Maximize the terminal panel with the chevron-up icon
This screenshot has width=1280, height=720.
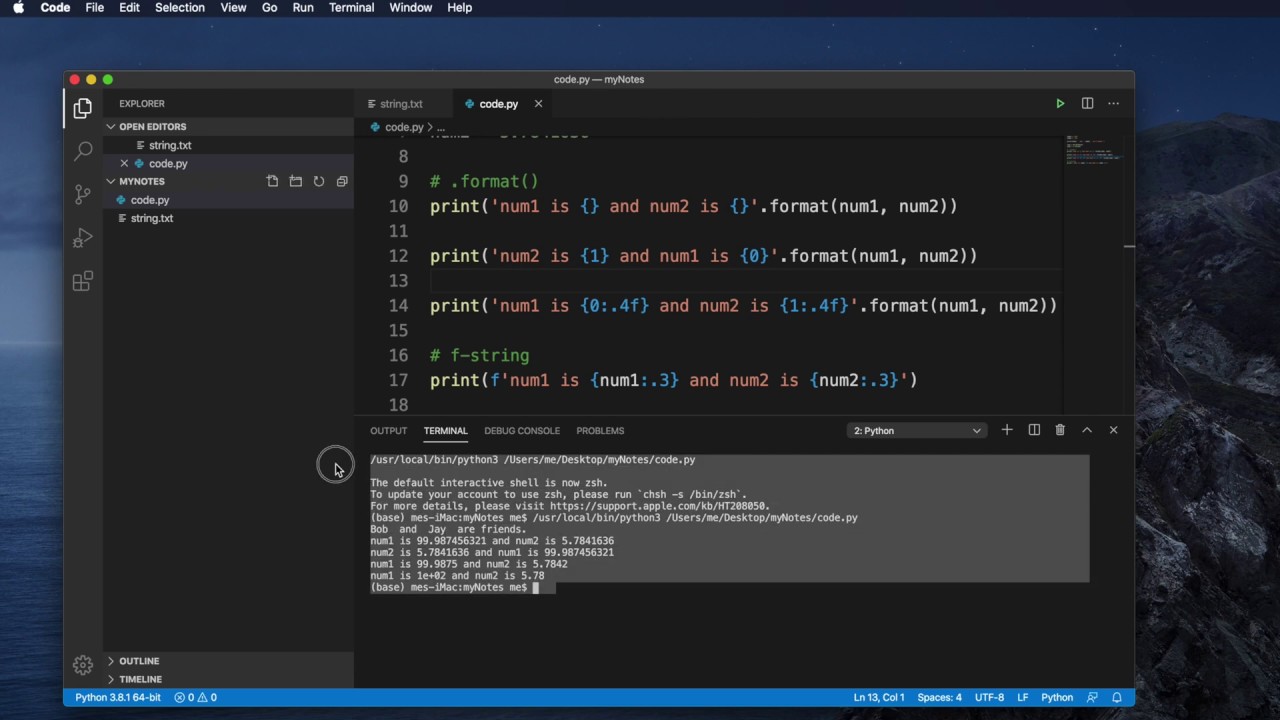point(1087,430)
